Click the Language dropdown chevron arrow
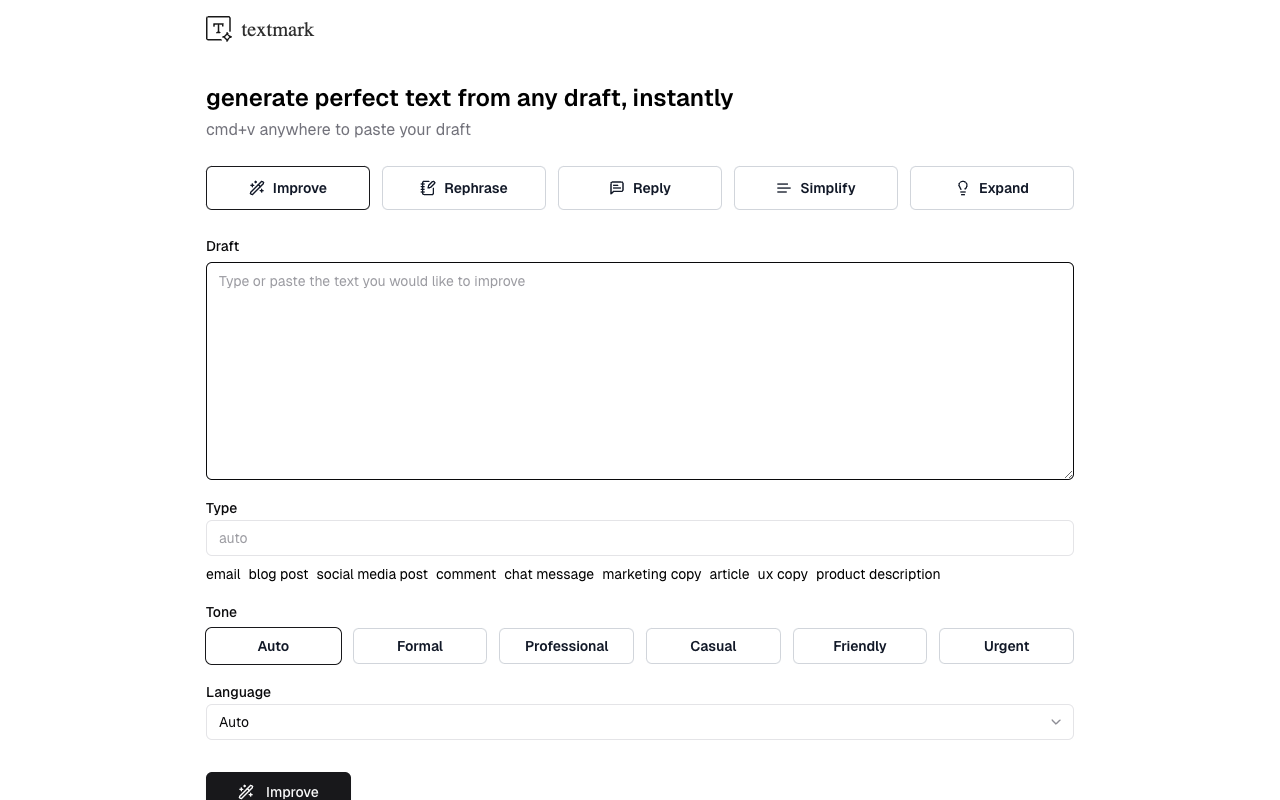This screenshot has width=1280, height=800. click(x=1055, y=722)
